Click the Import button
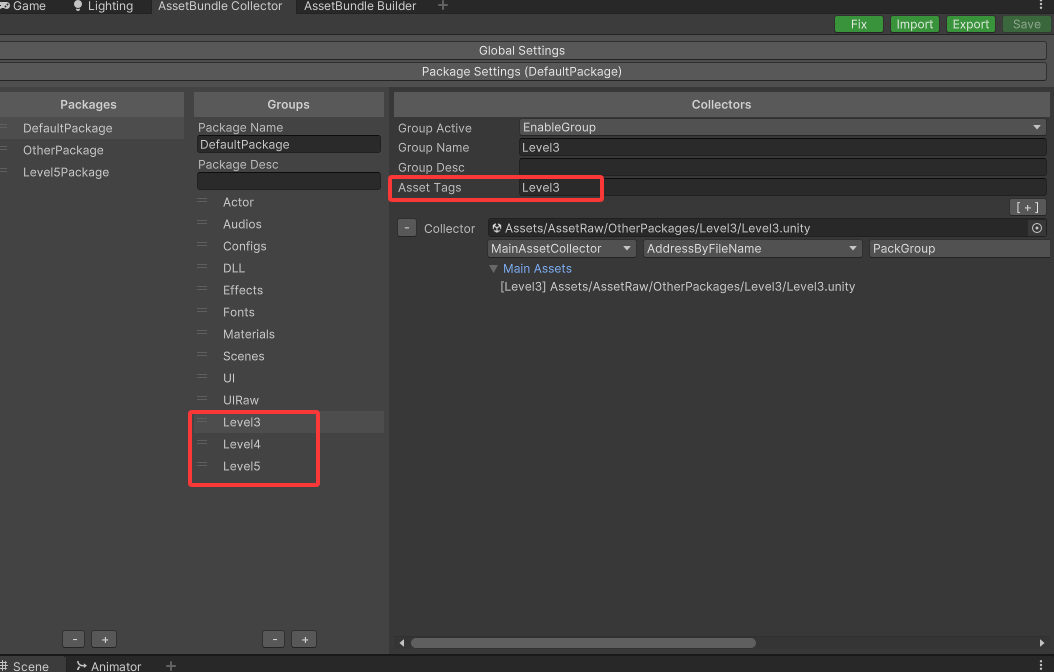1054x672 pixels. [x=914, y=24]
